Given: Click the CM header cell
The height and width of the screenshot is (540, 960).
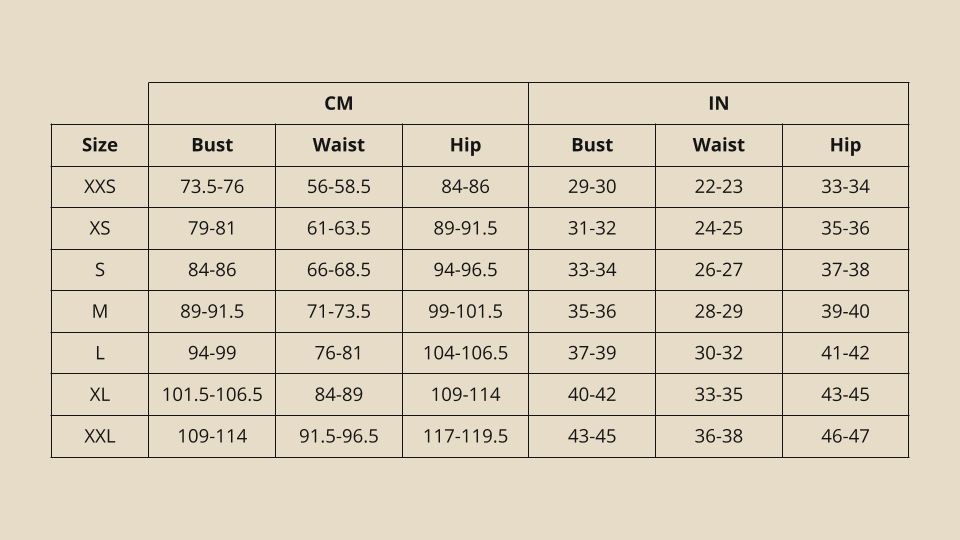Looking at the screenshot, I should [x=338, y=103].
